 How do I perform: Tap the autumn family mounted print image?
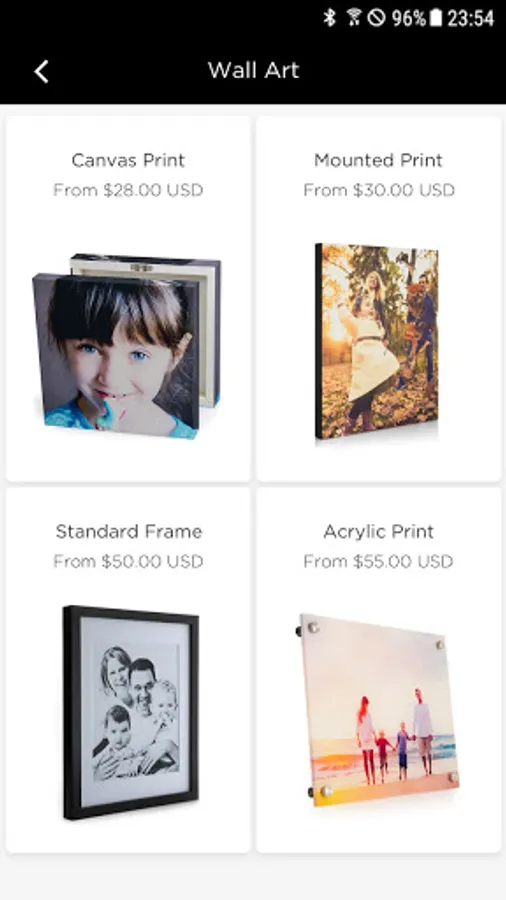(377, 342)
